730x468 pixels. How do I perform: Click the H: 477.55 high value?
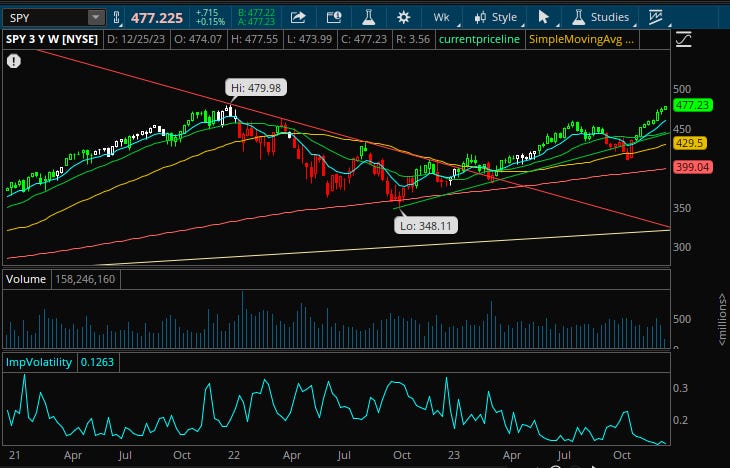(x=254, y=39)
